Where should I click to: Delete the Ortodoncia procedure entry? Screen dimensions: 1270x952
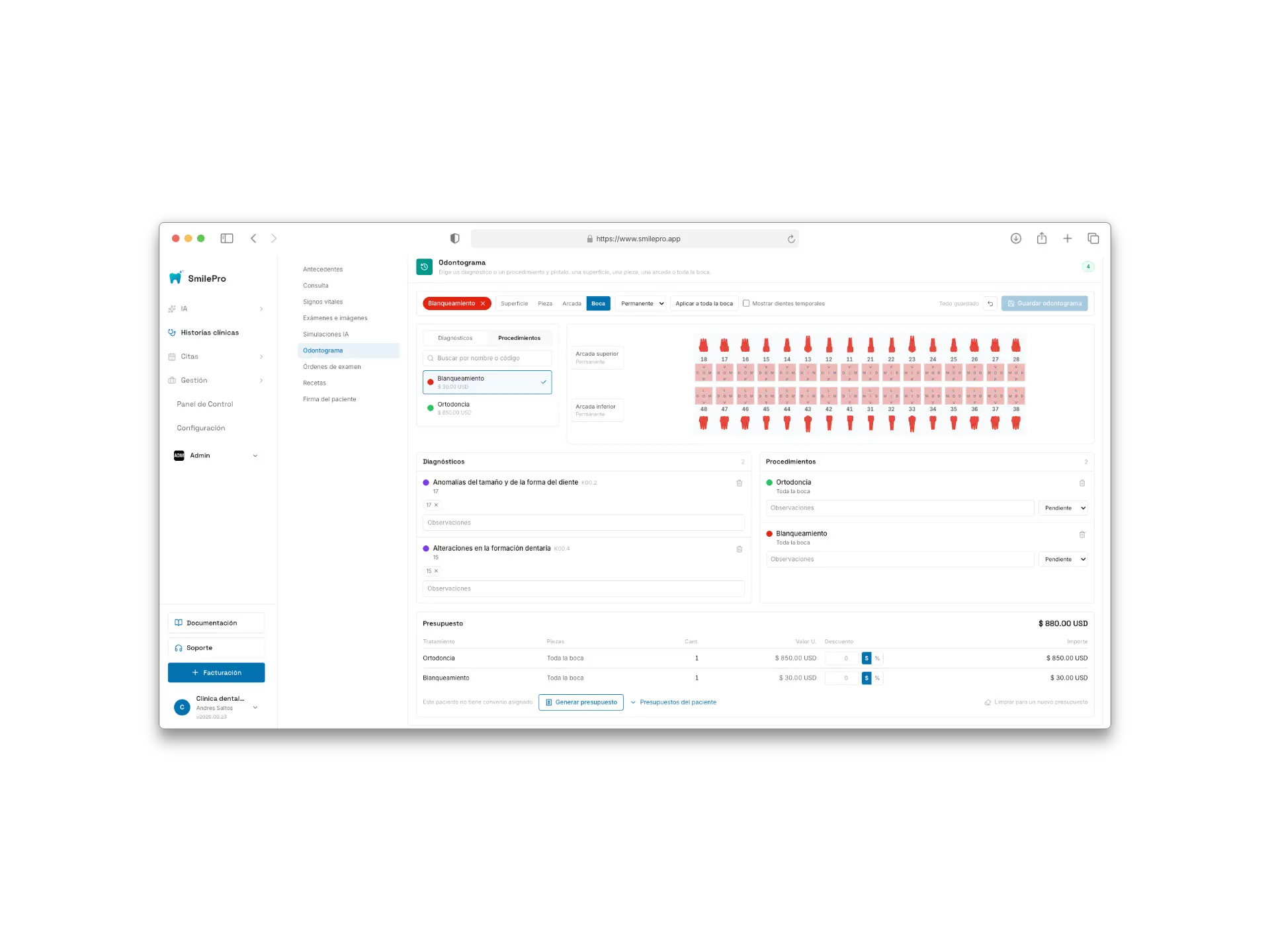(x=1082, y=483)
